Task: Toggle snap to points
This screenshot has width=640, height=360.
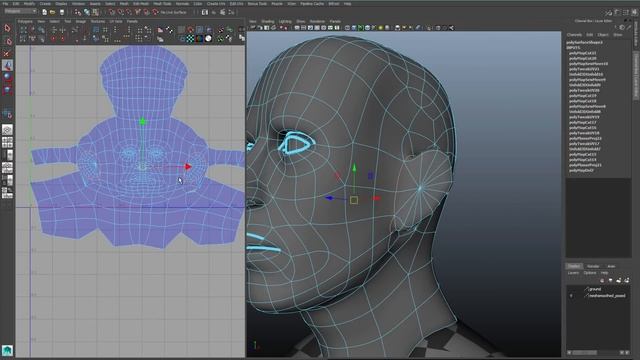Action: 129,12
